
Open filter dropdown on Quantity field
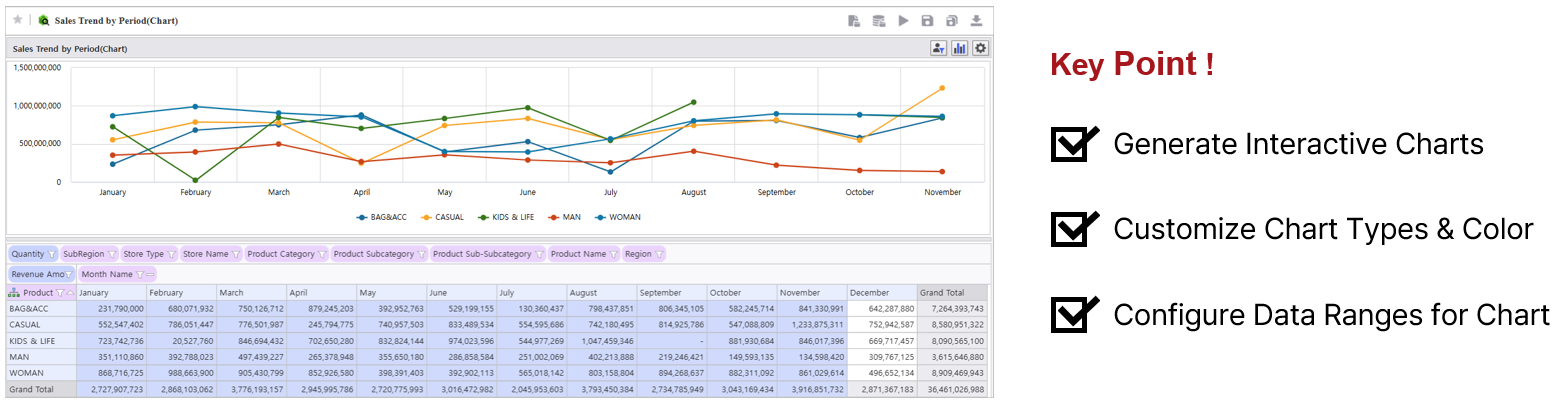click(51, 254)
